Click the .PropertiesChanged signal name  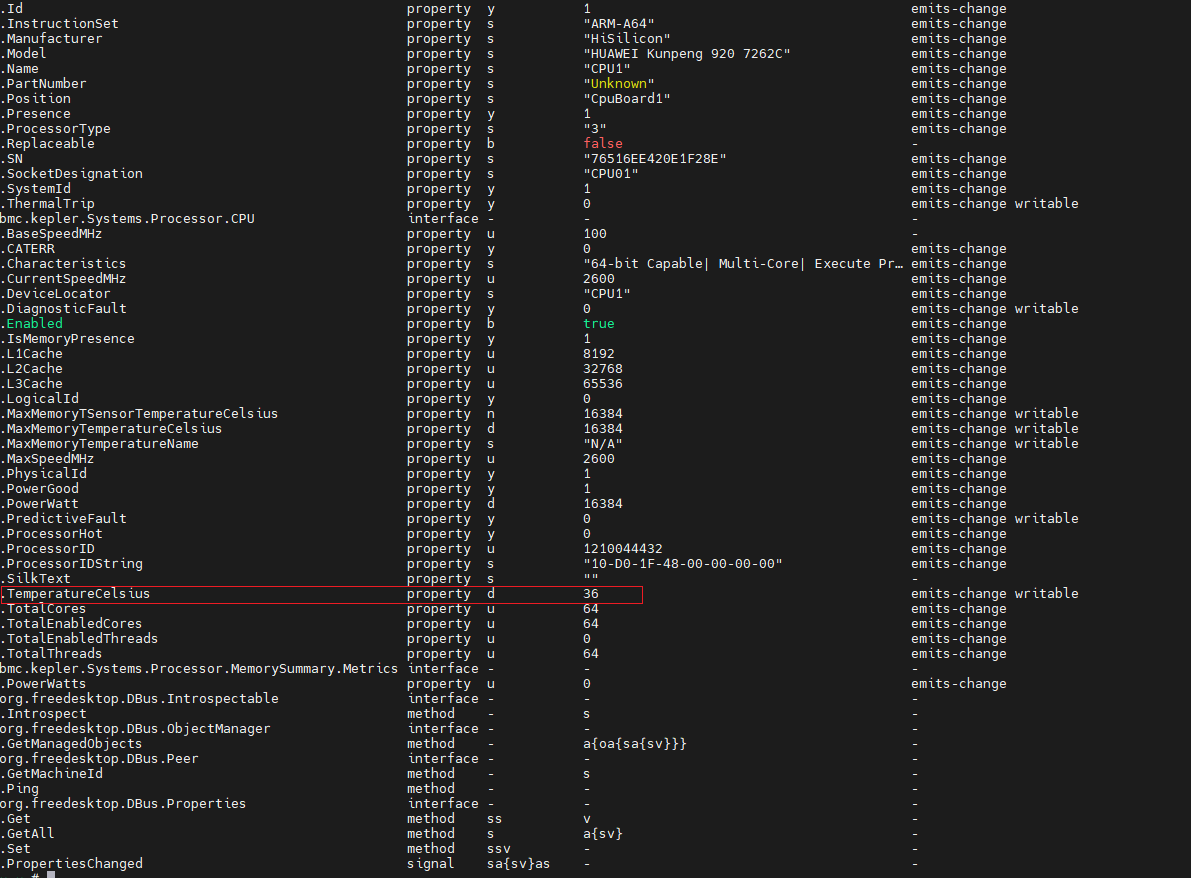point(73,864)
